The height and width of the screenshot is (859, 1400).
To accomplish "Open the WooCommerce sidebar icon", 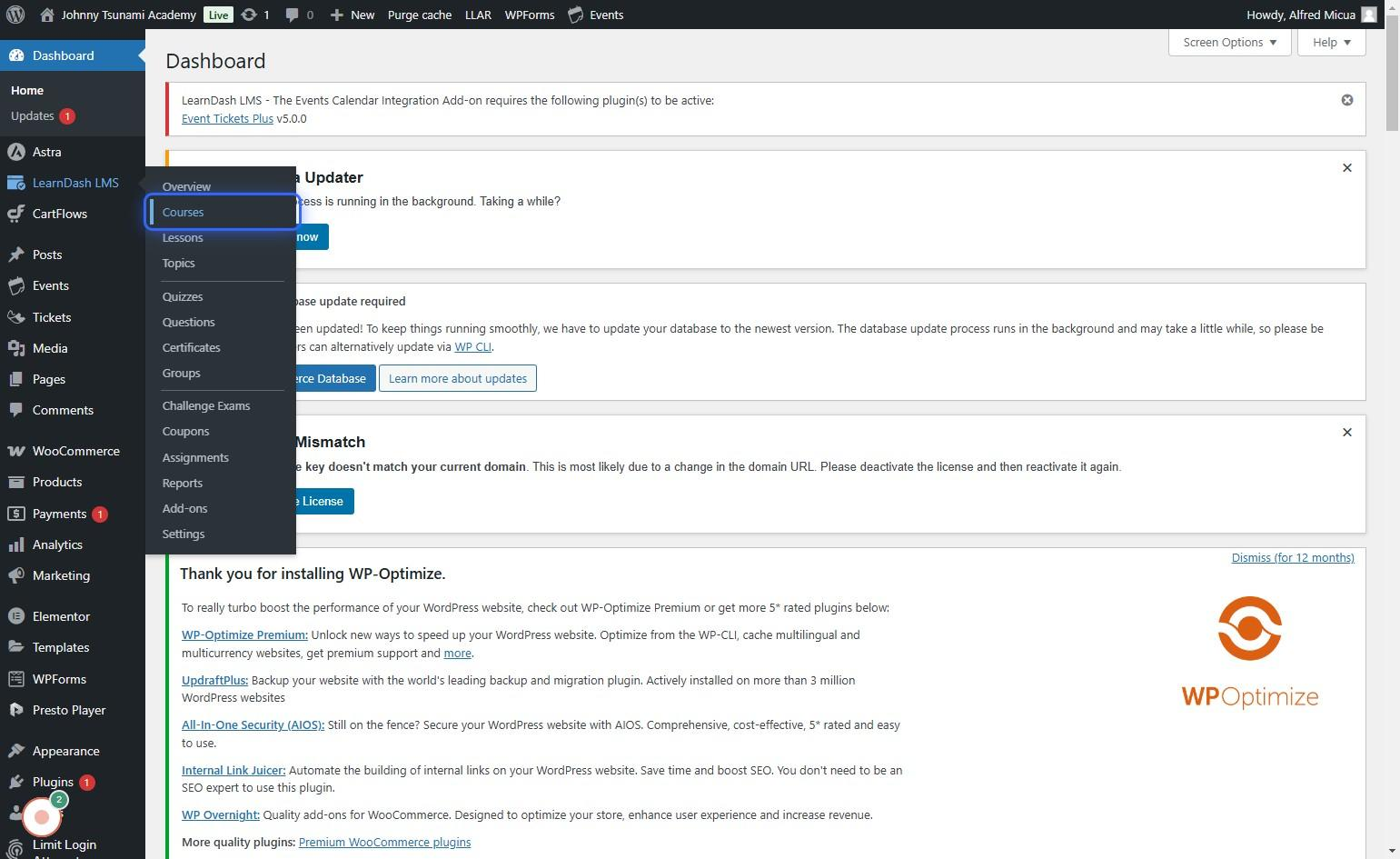I will (x=15, y=451).
